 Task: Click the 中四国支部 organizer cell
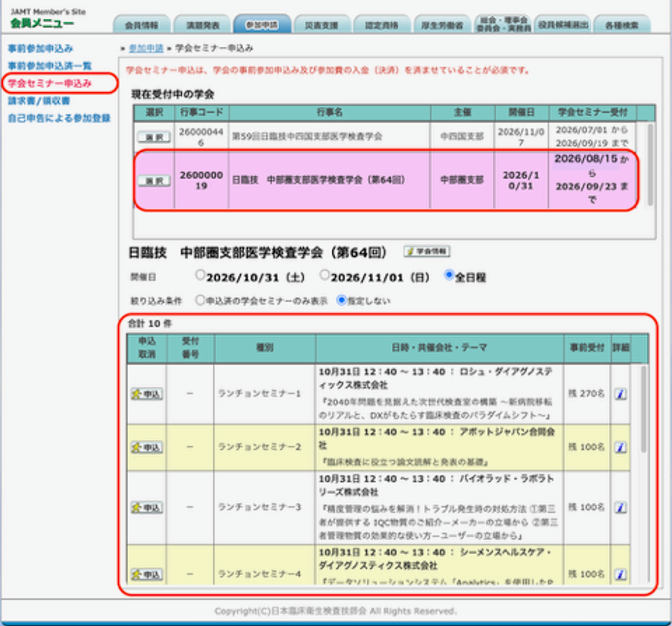(462, 136)
